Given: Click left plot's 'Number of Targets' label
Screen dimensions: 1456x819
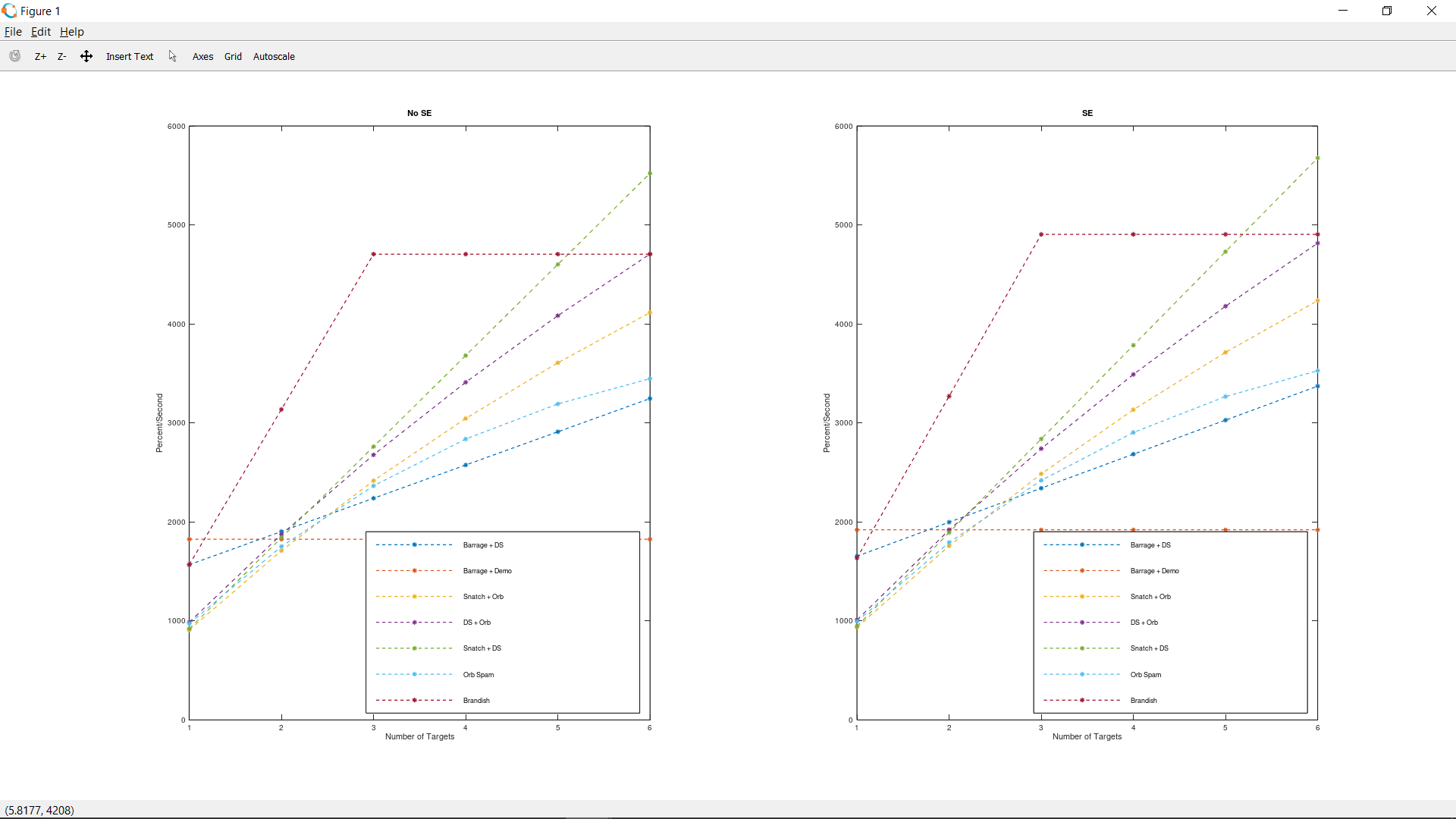Looking at the screenshot, I should click(x=419, y=737).
